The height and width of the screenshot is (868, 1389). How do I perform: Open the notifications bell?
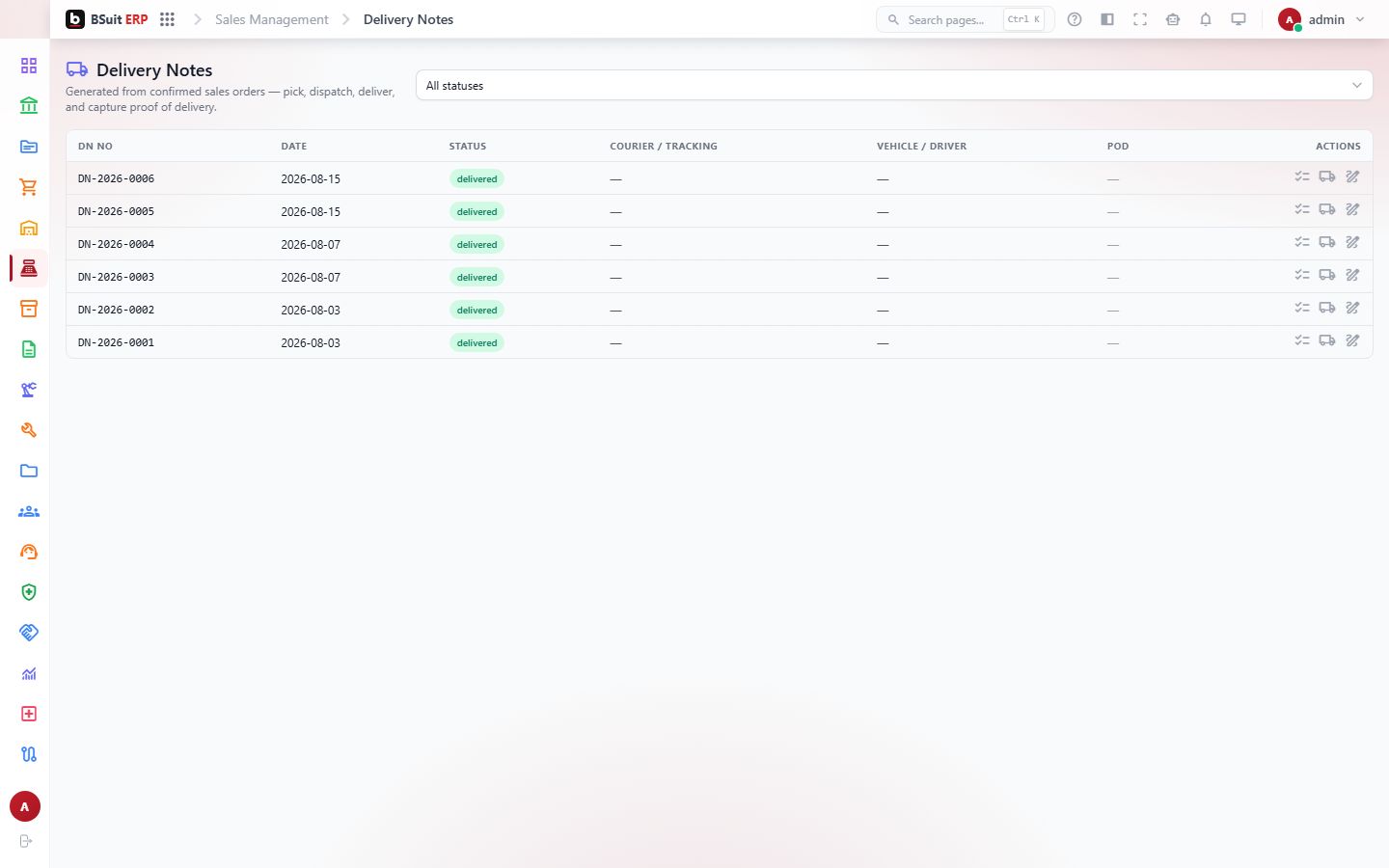(x=1206, y=19)
